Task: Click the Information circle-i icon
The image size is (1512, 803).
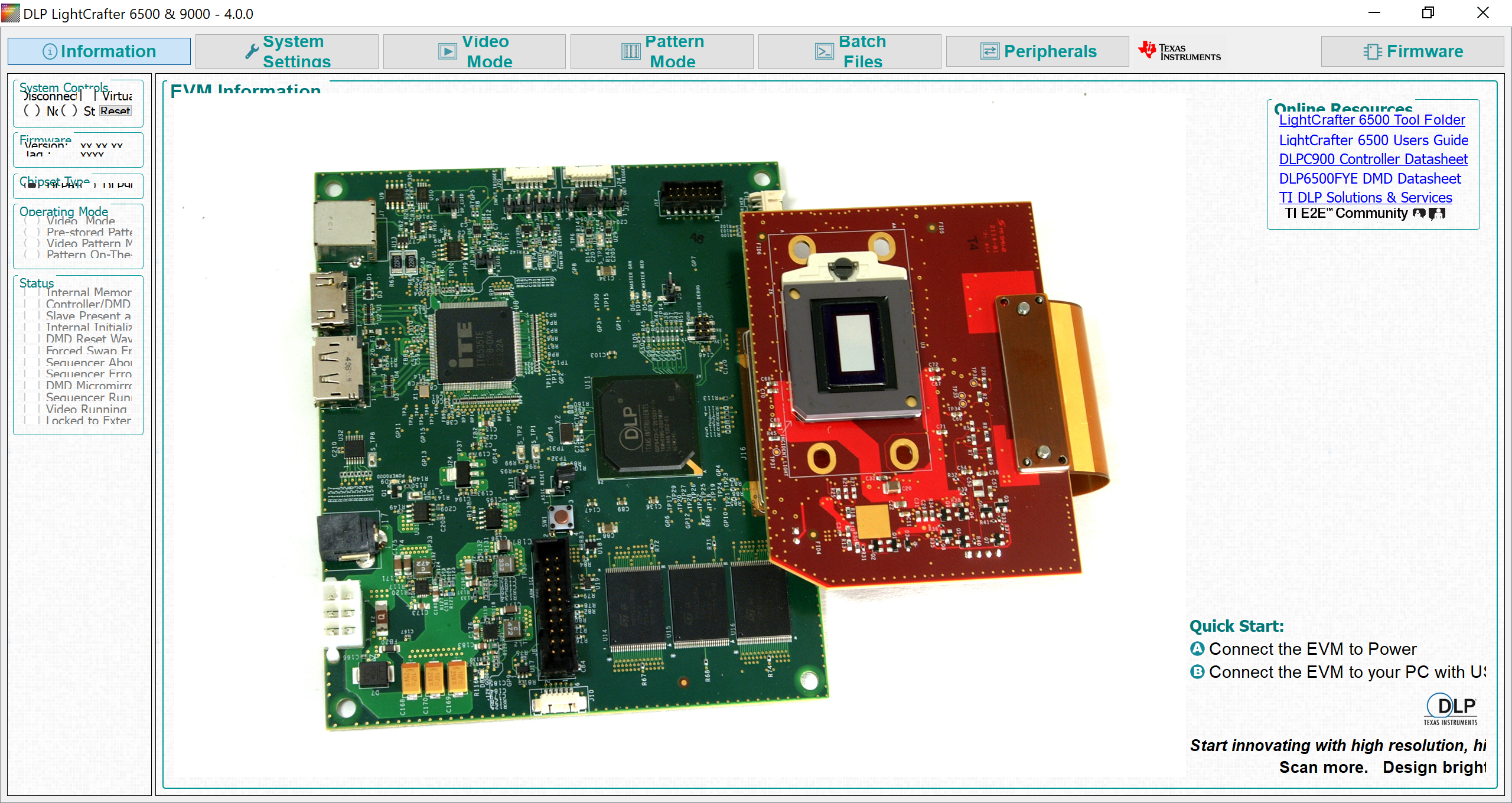Action: [x=50, y=52]
